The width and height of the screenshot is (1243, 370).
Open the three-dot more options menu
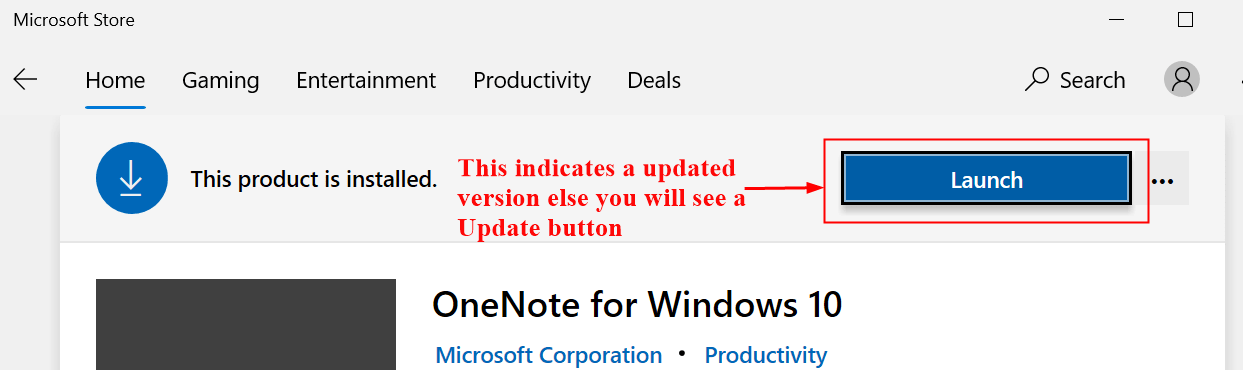point(1162,181)
